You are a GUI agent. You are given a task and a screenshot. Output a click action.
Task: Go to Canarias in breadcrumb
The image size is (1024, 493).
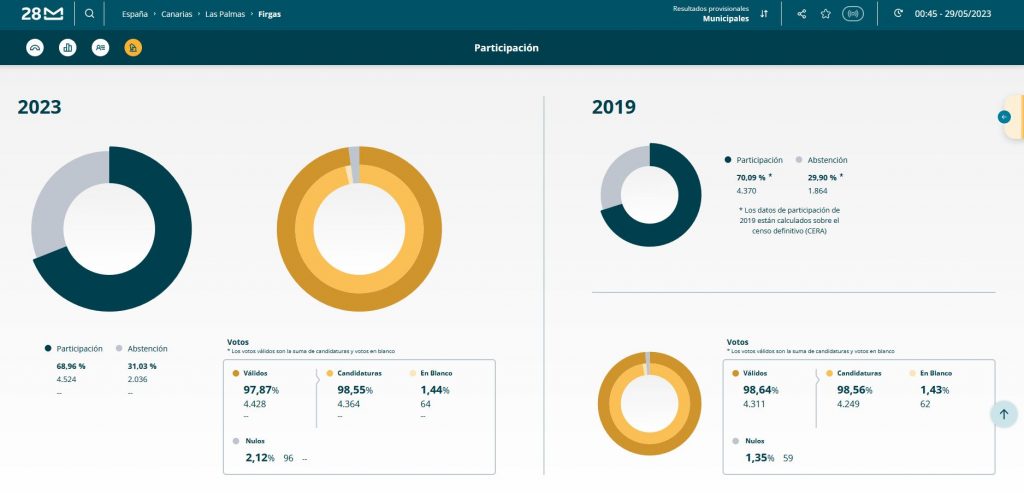pyautogui.click(x=176, y=14)
